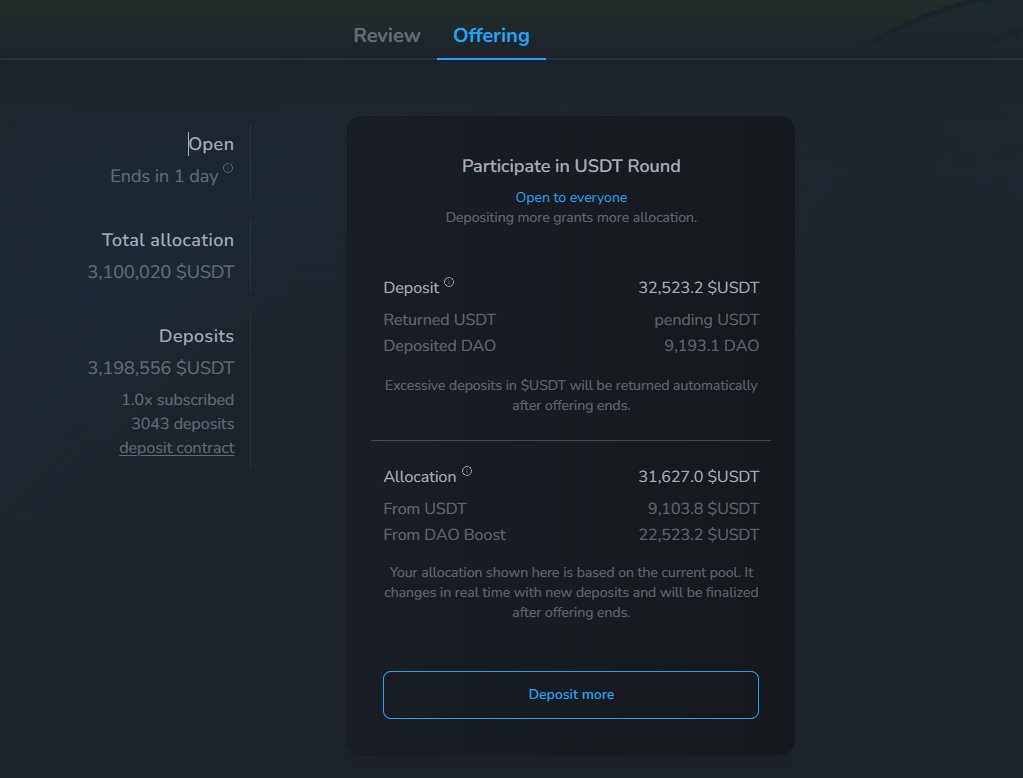Viewport: 1023px width, 778px height.
Task: Select the Open status label
Action: [x=212, y=143]
